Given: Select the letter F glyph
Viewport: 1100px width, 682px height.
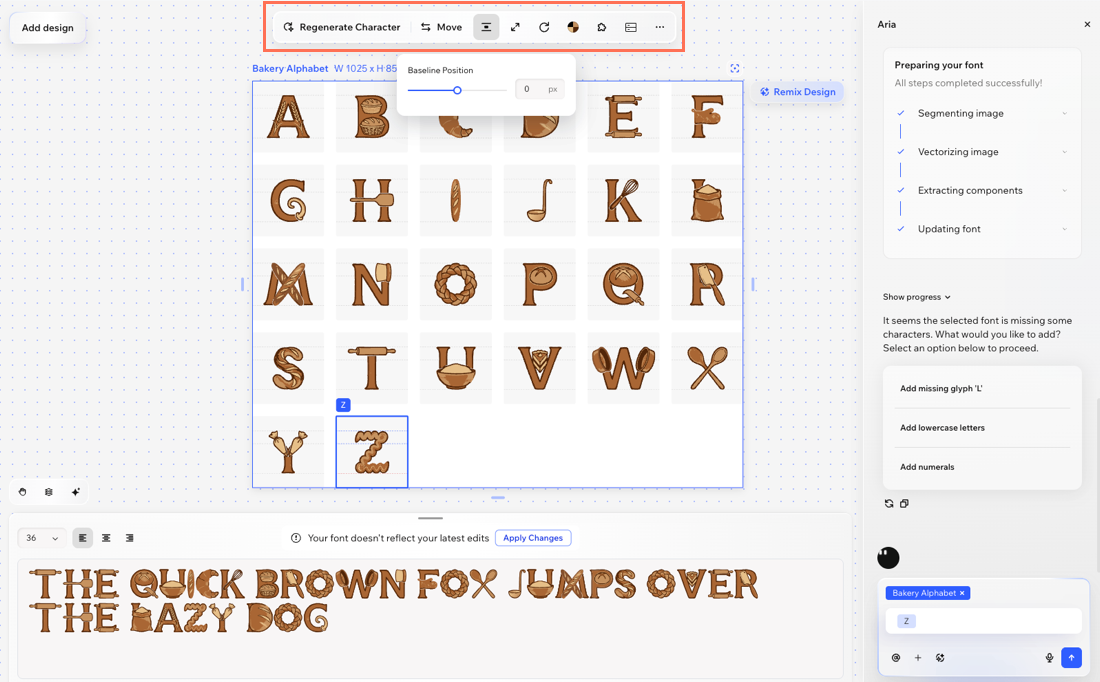Looking at the screenshot, I should 706,116.
